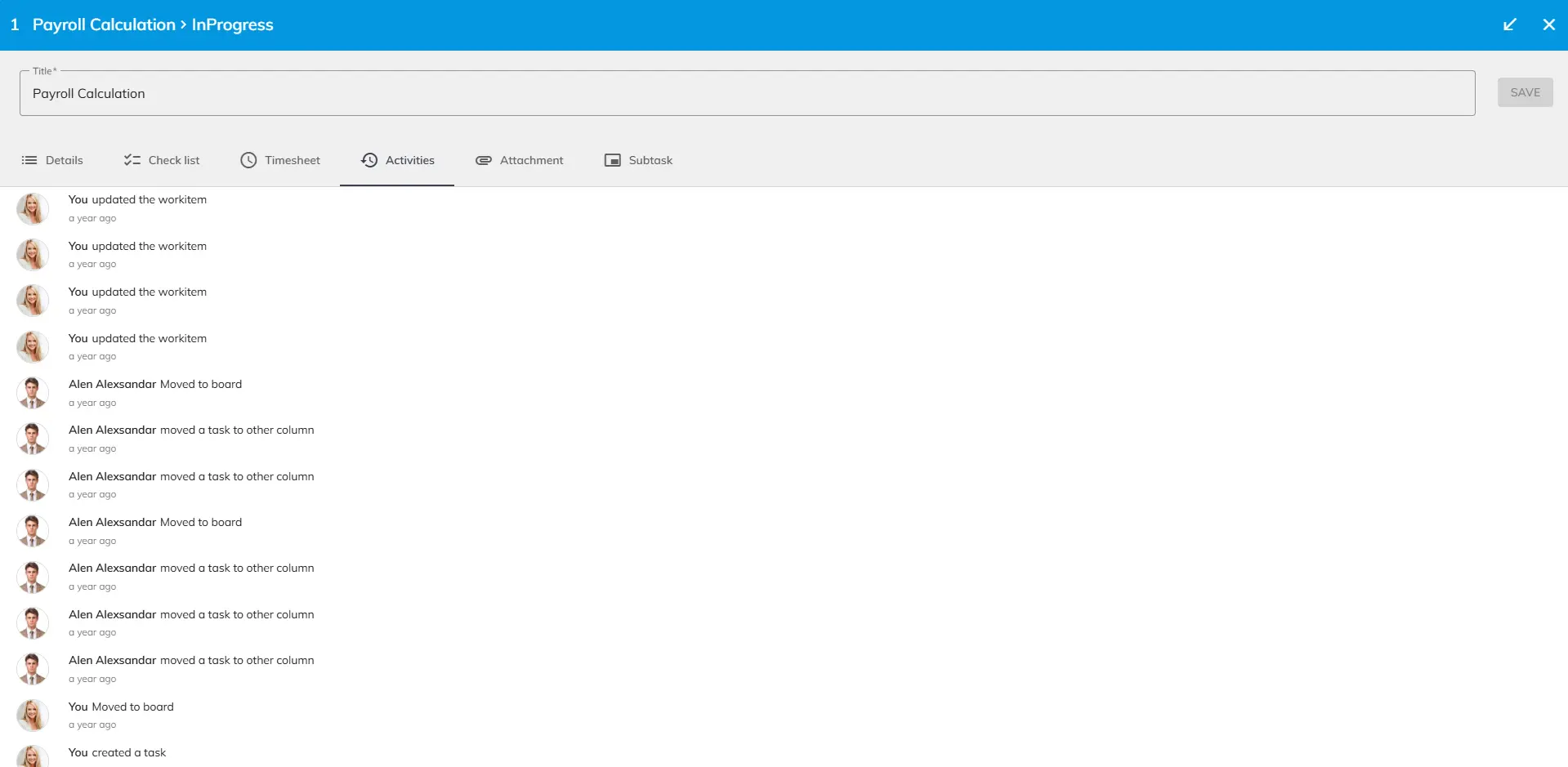Open the Timesheet tab
This screenshot has height=767, width=1568.
(x=292, y=160)
